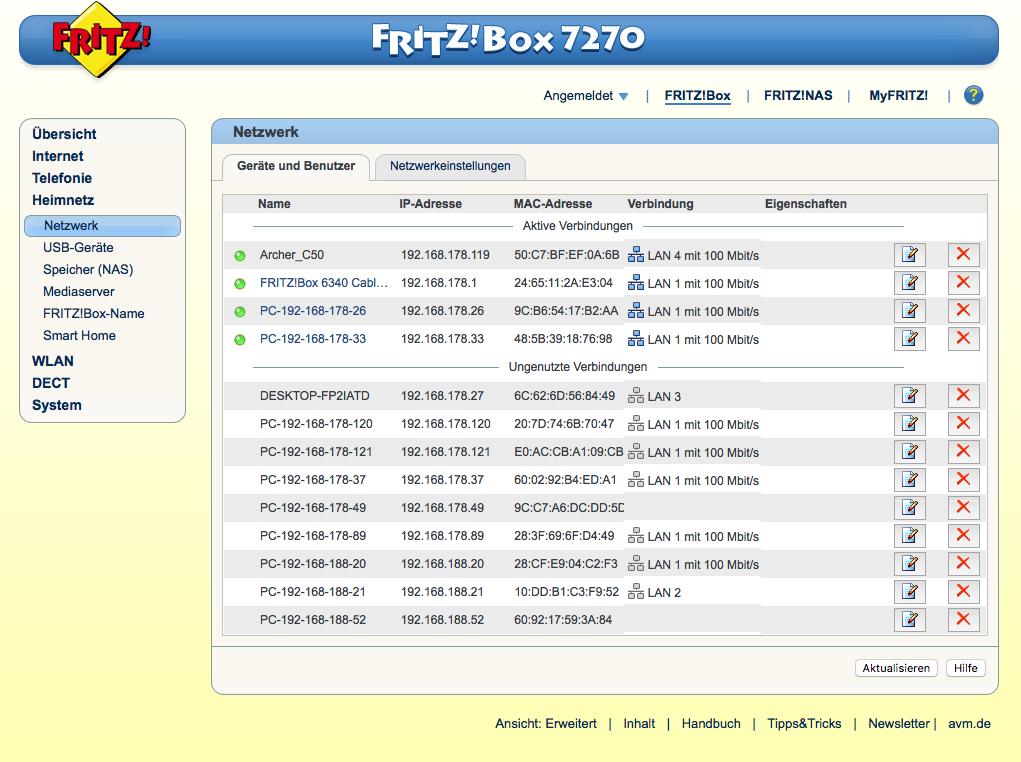Delete the PC-192-168-178-49 entry
1021x762 pixels.
click(963, 507)
